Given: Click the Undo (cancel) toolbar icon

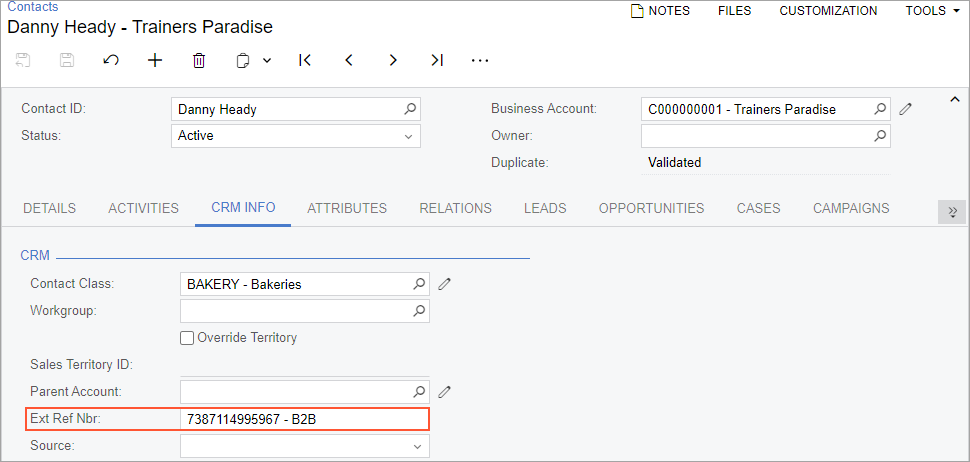Looking at the screenshot, I should coord(111,60).
